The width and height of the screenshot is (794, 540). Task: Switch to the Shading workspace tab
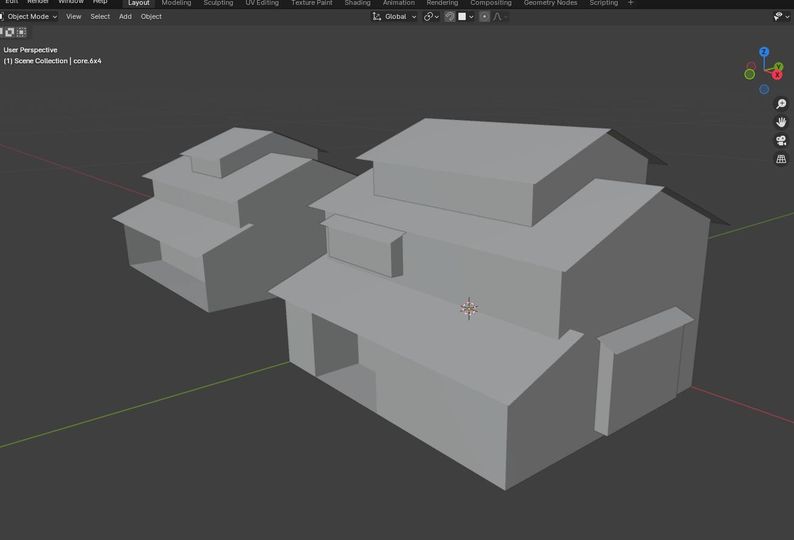click(x=358, y=3)
